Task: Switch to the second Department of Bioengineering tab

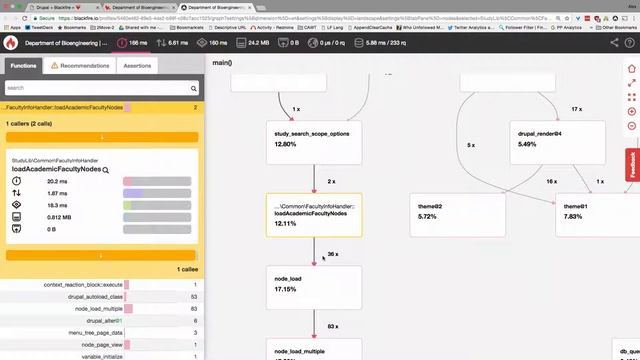Action: 140,7
